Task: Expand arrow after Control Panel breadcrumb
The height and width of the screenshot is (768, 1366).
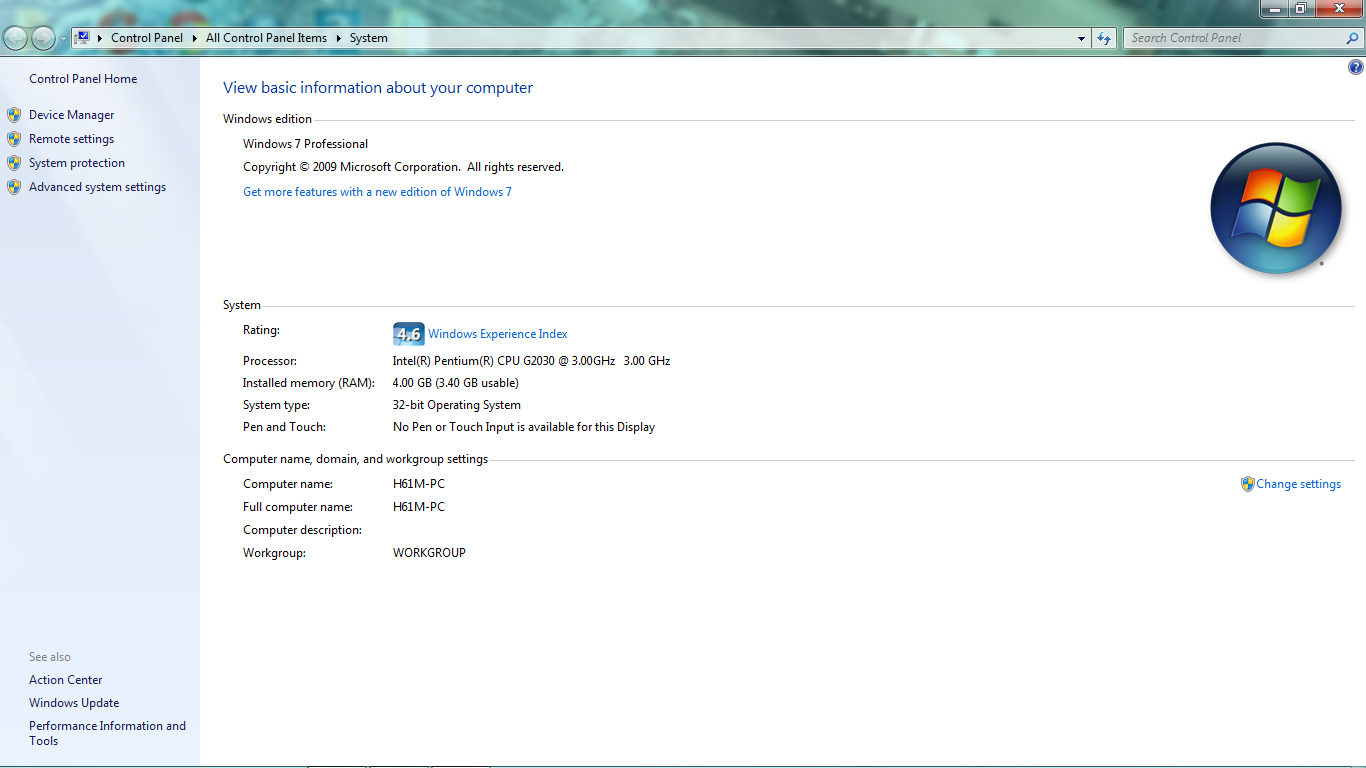Action: (195, 38)
